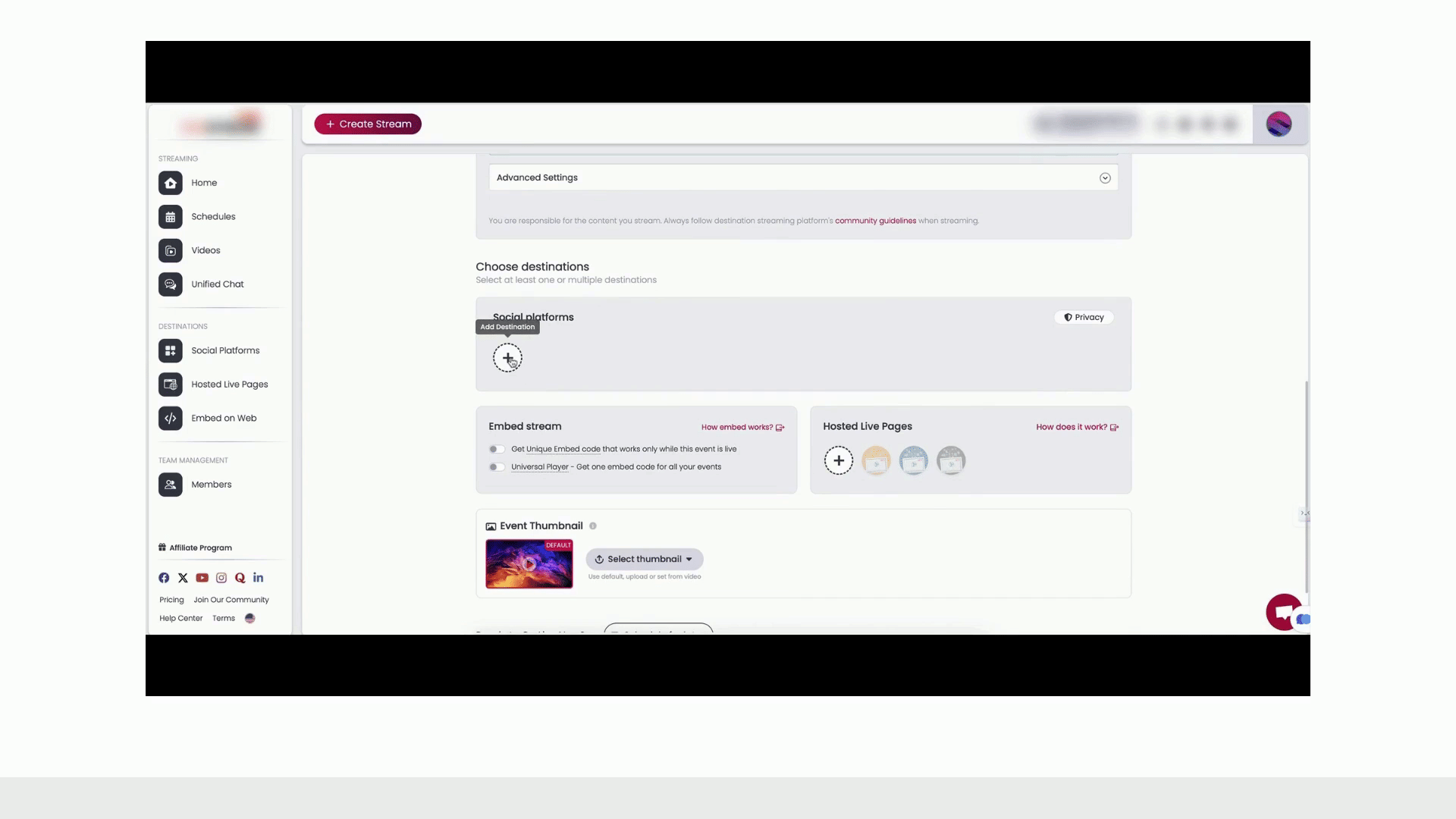Open the YouTube social icon in sidebar

coord(202,578)
